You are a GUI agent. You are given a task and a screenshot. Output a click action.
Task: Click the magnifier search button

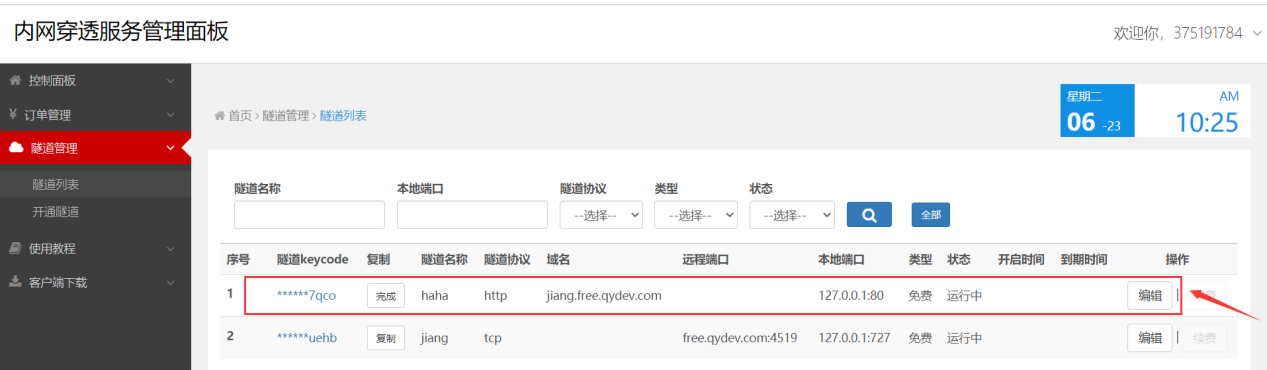click(869, 214)
